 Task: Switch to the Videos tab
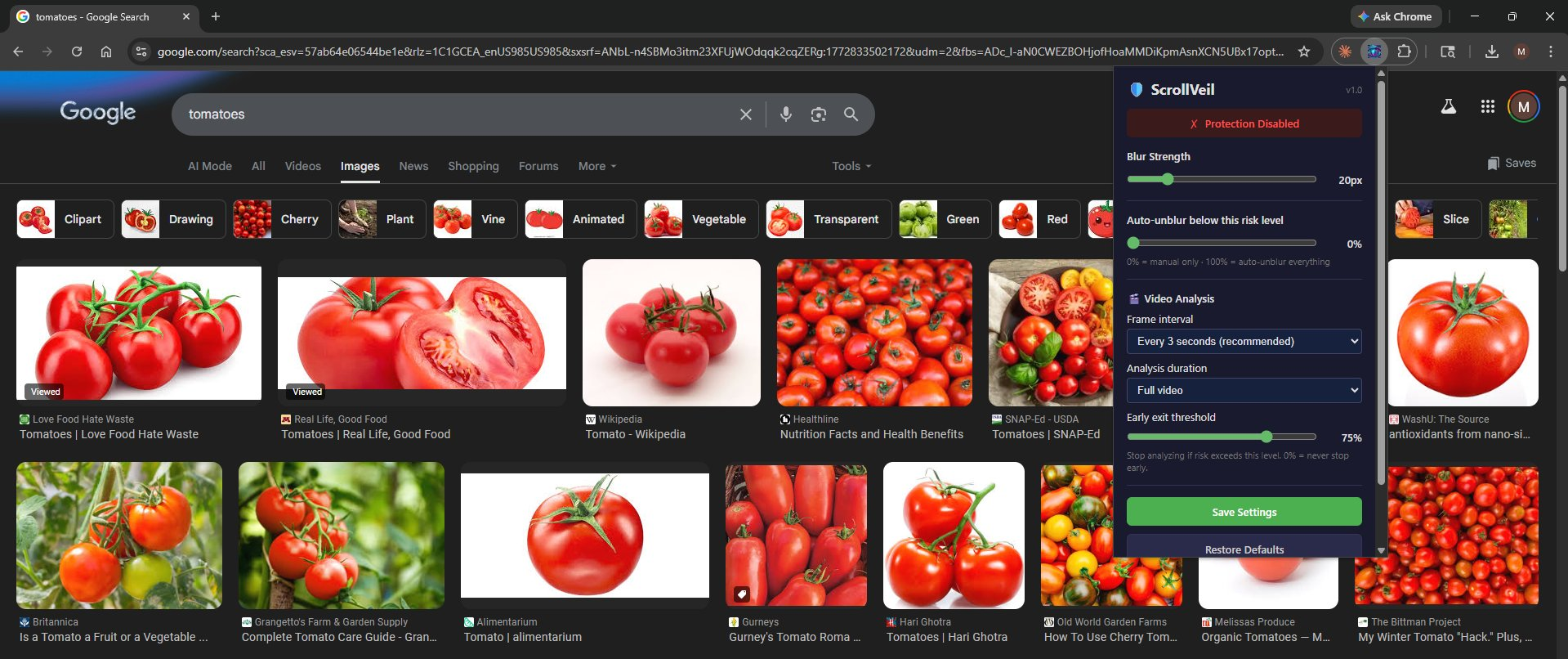coord(303,166)
